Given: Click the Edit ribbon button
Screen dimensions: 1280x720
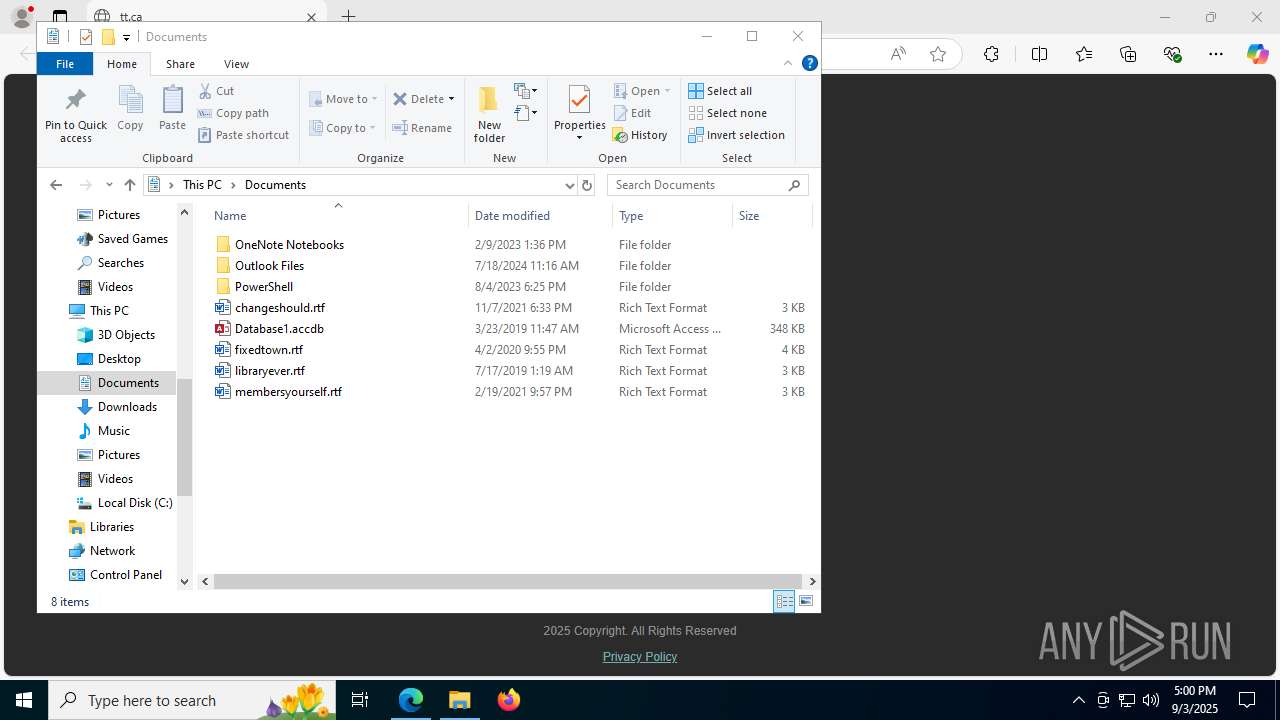Looking at the screenshot, I should tap(632, 113).
